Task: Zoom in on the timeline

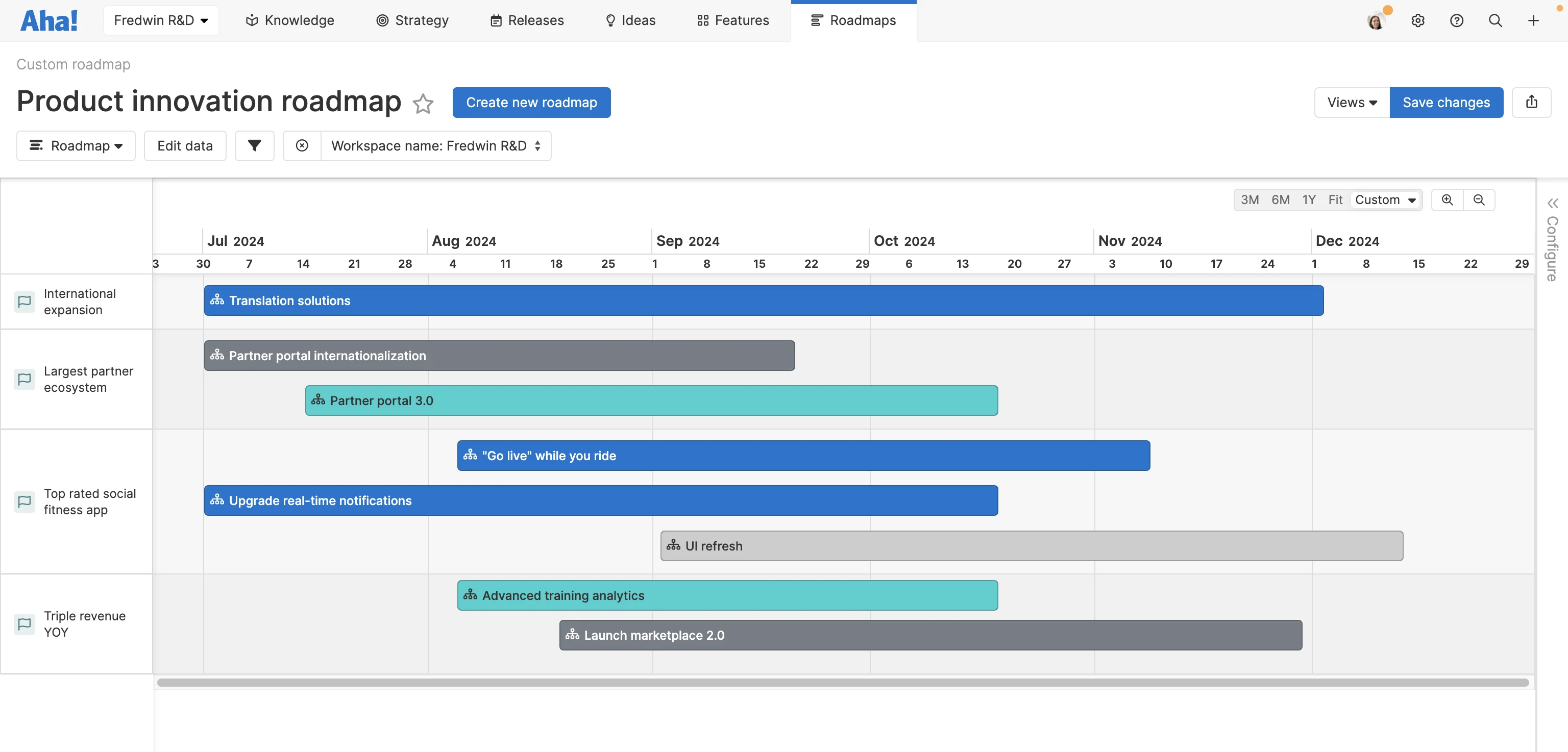Action: point(1448,199)
